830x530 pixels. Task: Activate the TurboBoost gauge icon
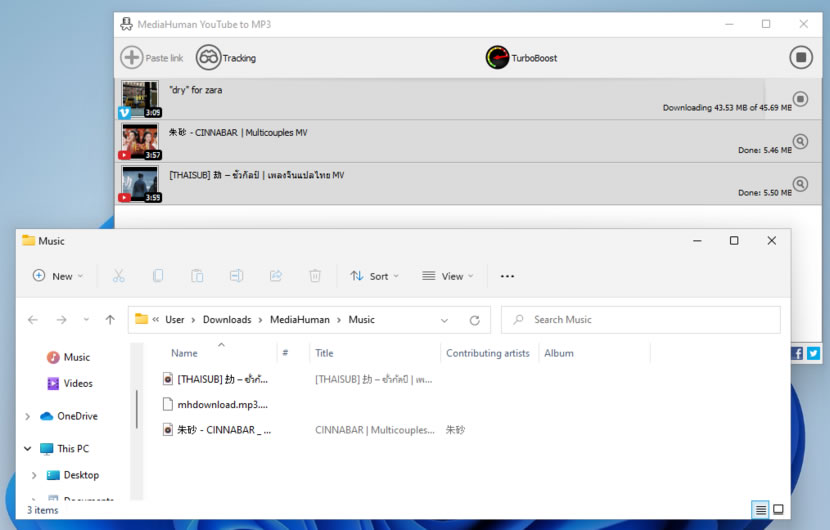497,58
